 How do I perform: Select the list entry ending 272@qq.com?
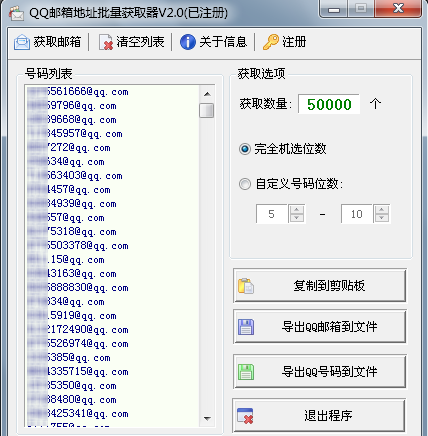tap(69, 148)
